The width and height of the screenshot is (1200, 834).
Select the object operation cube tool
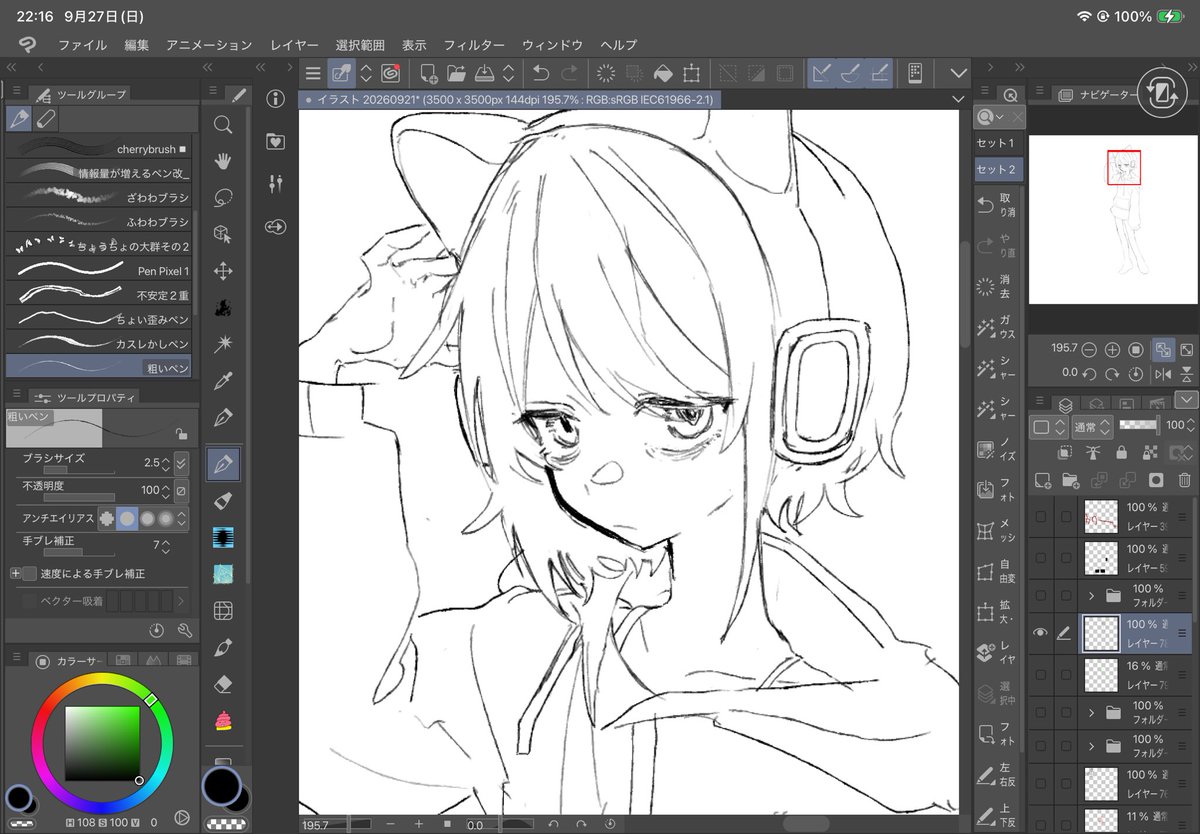[224, 234]
